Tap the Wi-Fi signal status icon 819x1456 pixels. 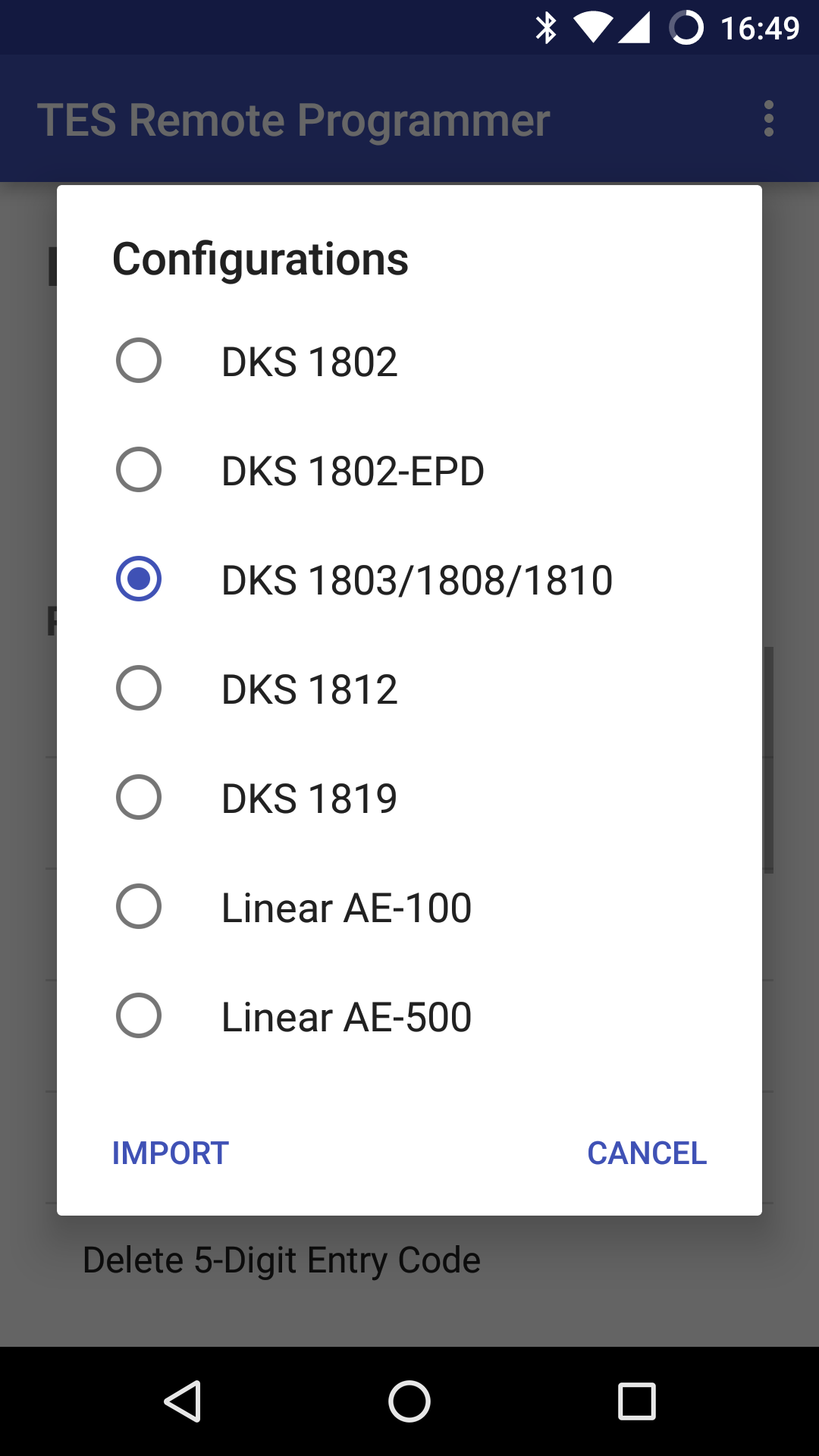pyautogui.click(x=593, y=28)
